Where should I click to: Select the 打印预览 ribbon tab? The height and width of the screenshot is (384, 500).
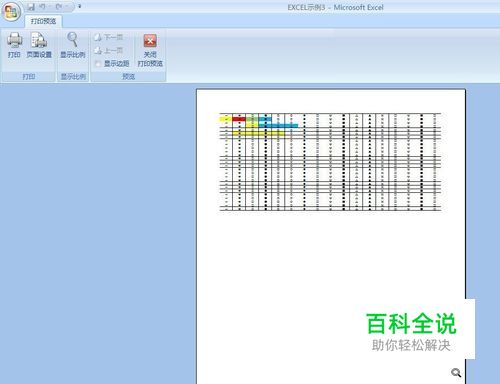tap(43, 21)
